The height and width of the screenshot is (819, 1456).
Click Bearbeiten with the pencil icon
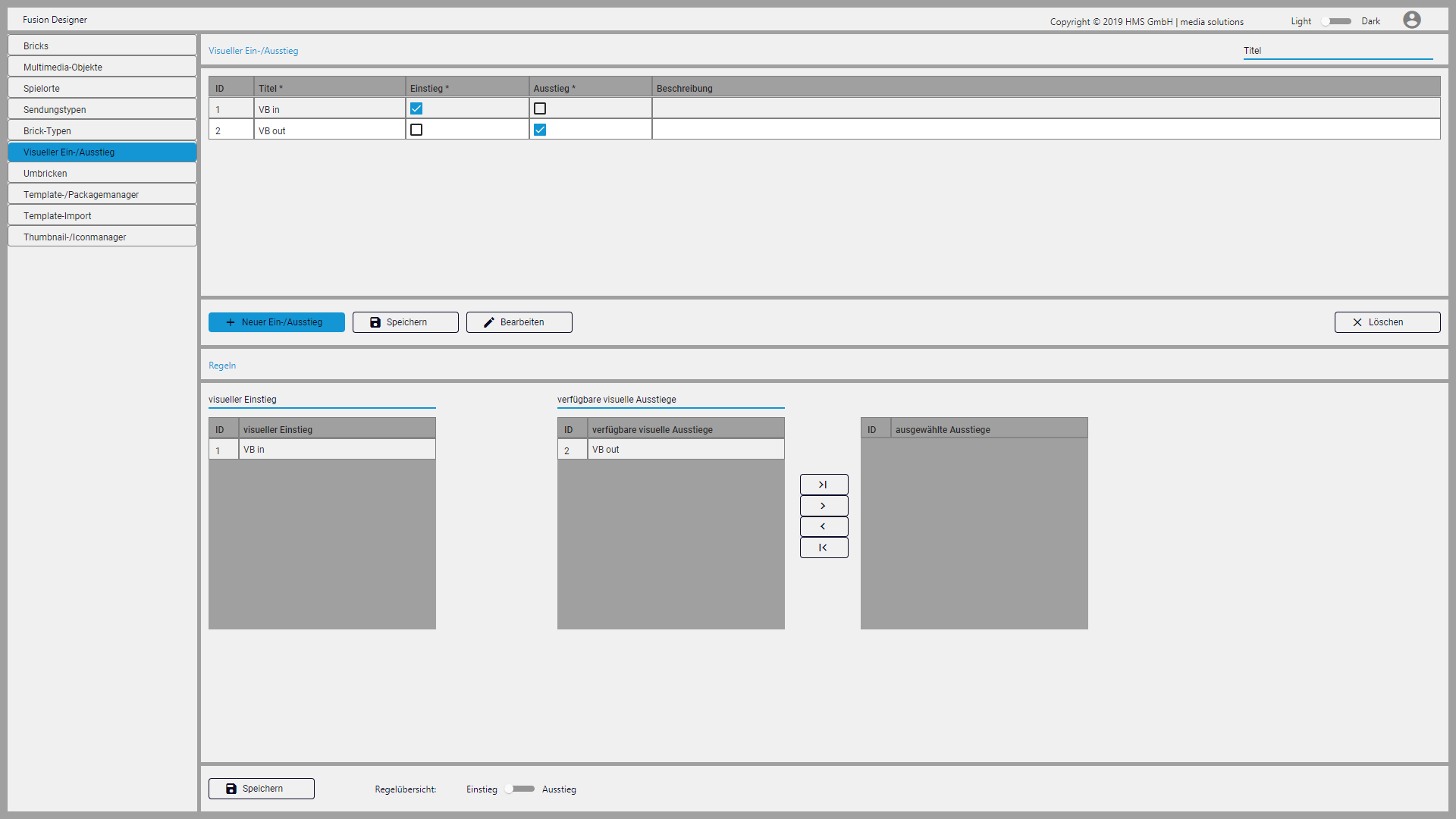519,322
